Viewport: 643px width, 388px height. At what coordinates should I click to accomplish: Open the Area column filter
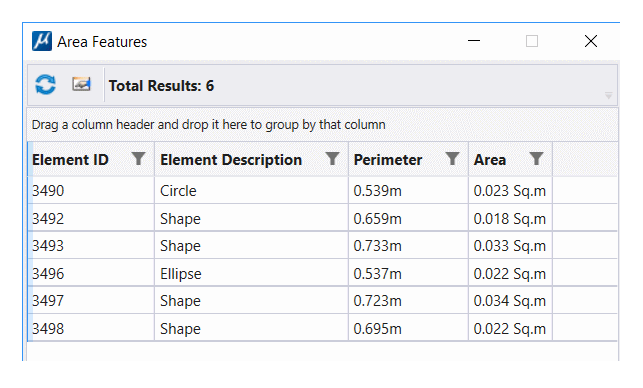pos(536,159)
